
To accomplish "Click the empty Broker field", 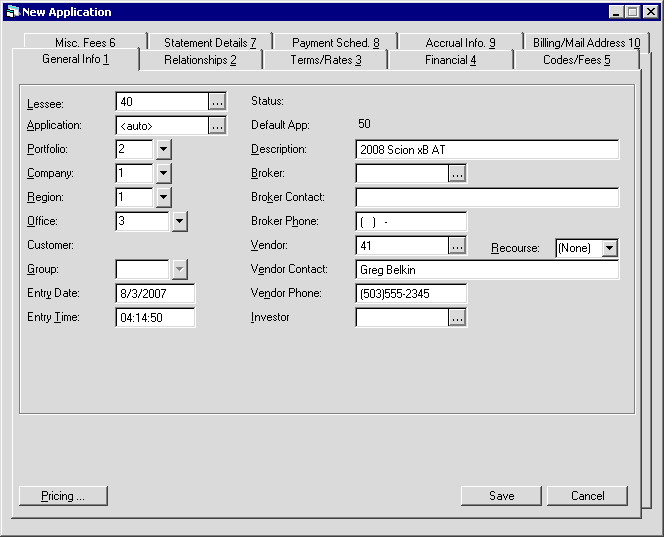I will pos(402,174).
